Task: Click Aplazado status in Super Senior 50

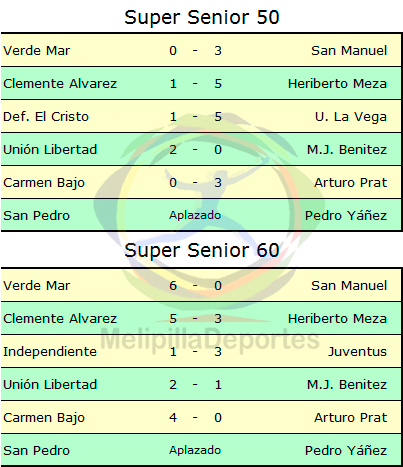Action: [195, 215]
